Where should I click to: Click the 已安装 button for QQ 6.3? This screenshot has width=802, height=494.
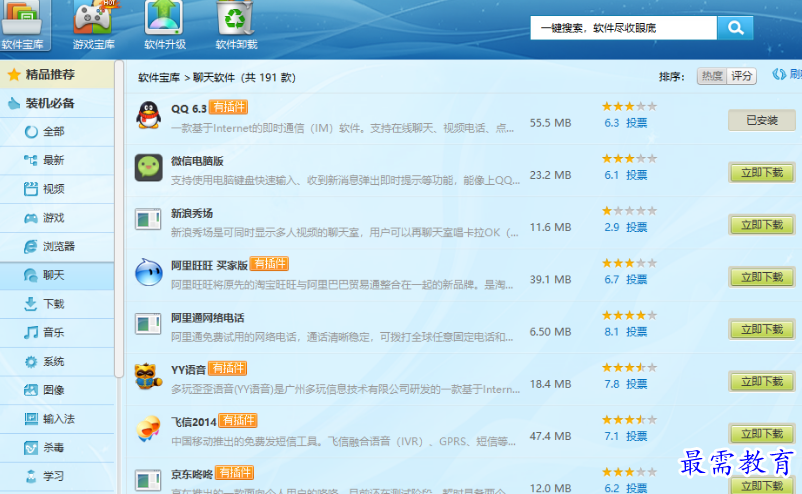pyautogui.click(x=762, y=120)
